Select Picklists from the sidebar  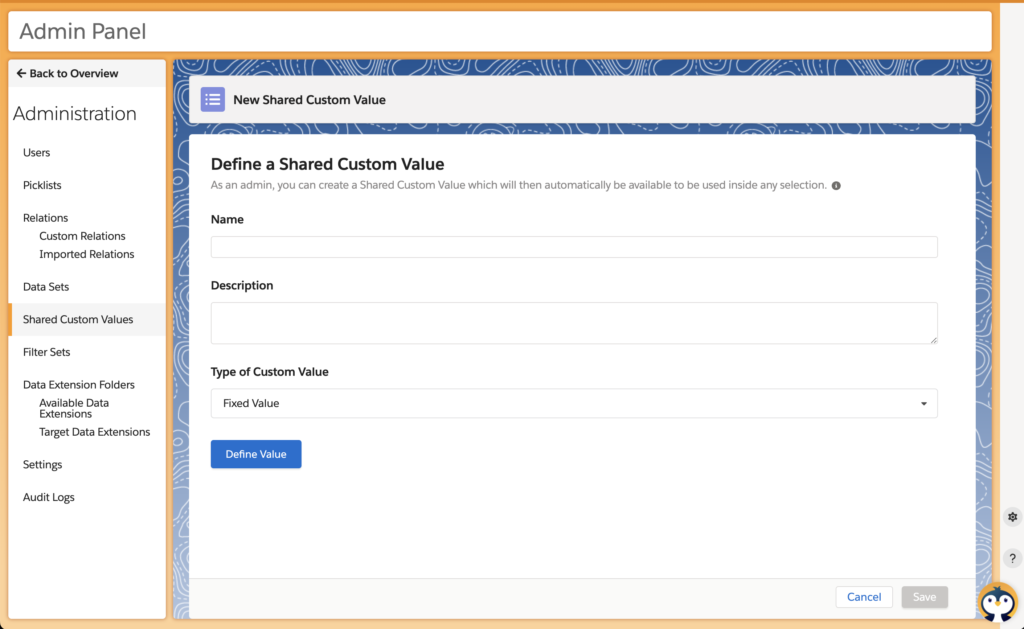coord(42,185)
